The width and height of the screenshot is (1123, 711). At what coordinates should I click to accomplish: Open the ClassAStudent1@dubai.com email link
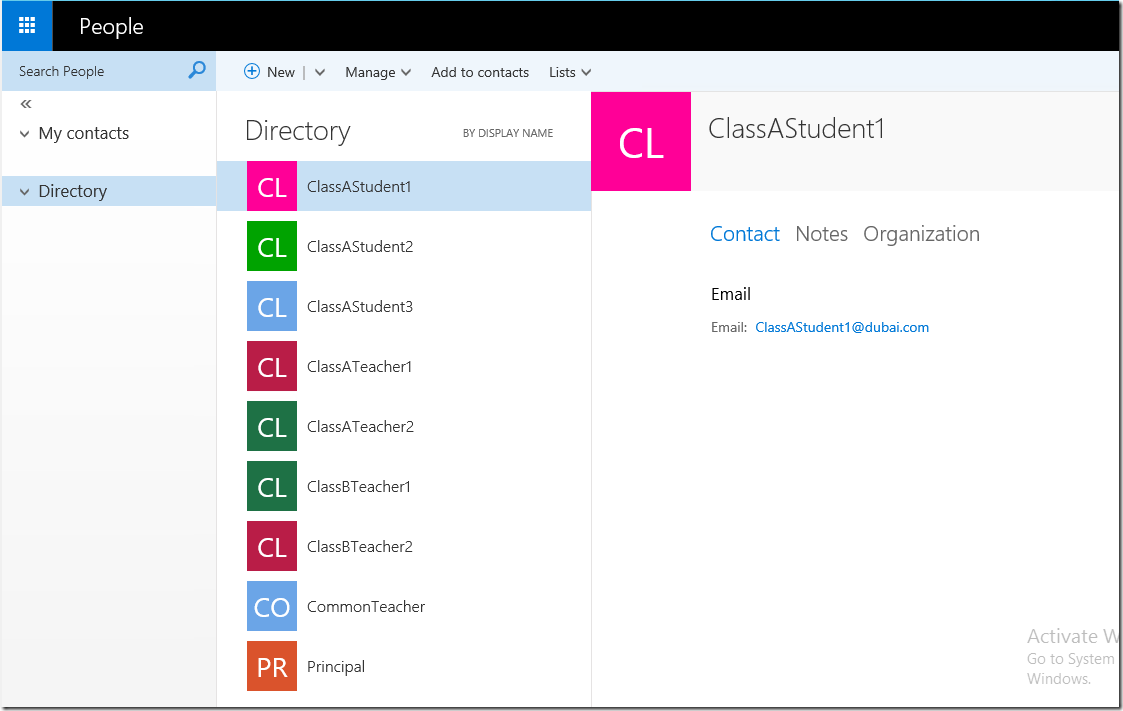(x=842, y=327)
